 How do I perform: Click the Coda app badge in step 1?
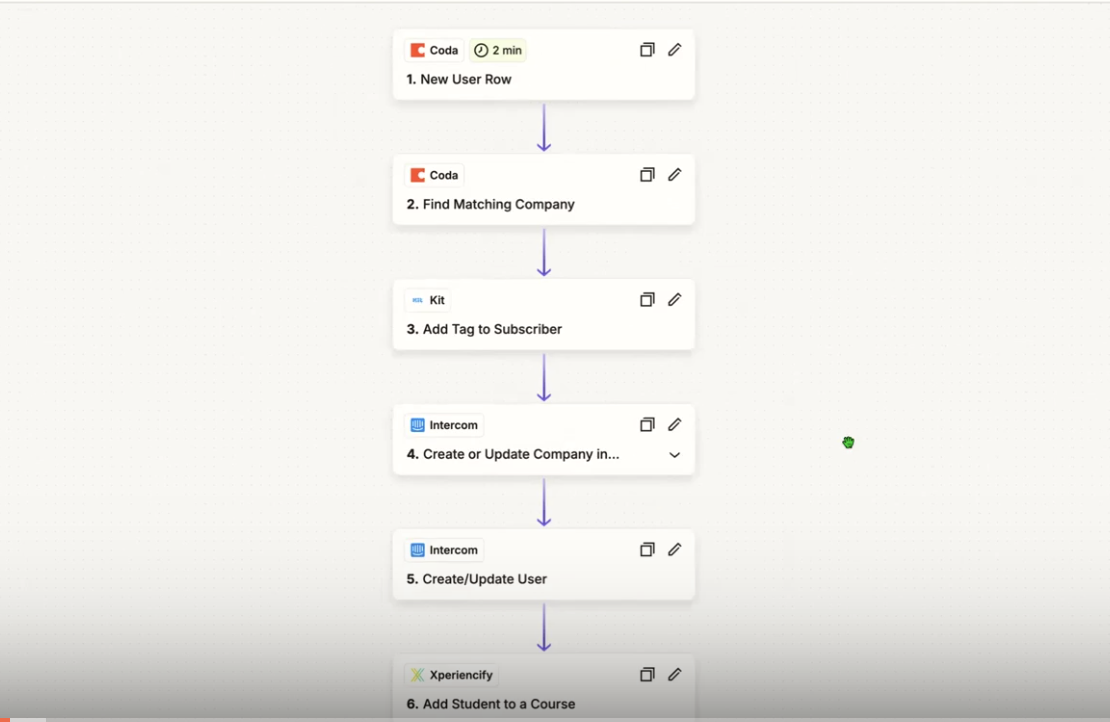coord(434,50)
